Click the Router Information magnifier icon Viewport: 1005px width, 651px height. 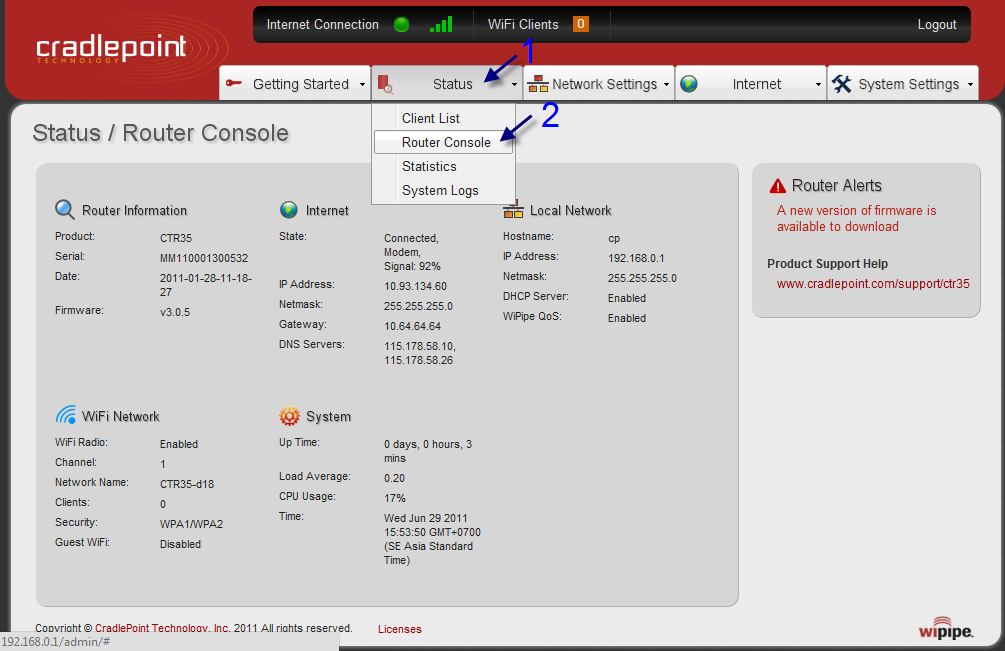[x=65, y=210]
